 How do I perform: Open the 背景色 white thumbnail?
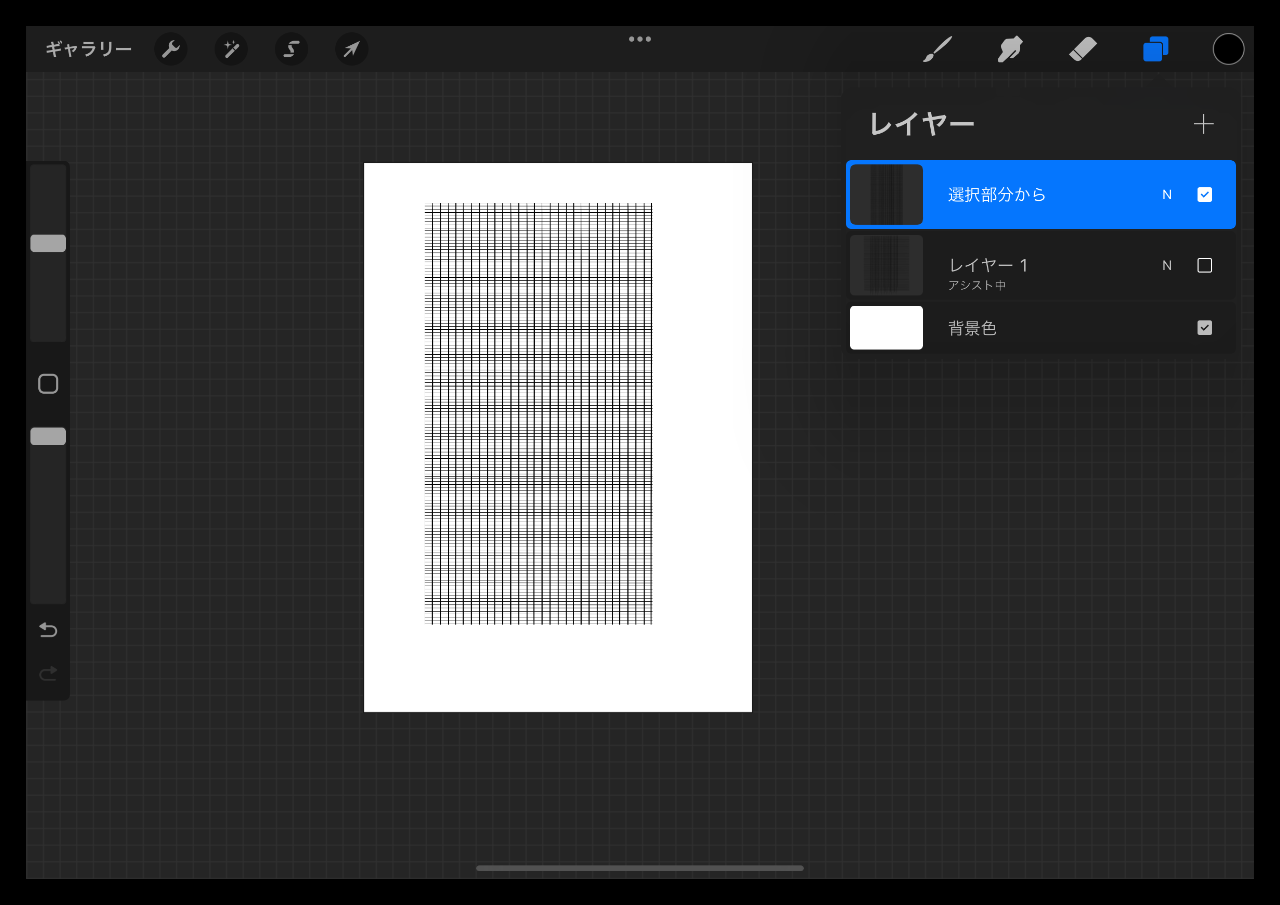pyautogui.click(x=886, y=328)
